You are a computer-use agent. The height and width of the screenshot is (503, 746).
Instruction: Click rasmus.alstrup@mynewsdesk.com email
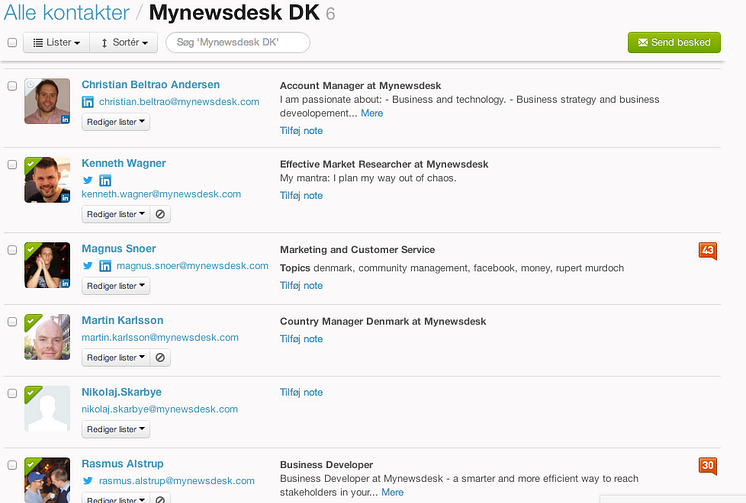point(177,481)
